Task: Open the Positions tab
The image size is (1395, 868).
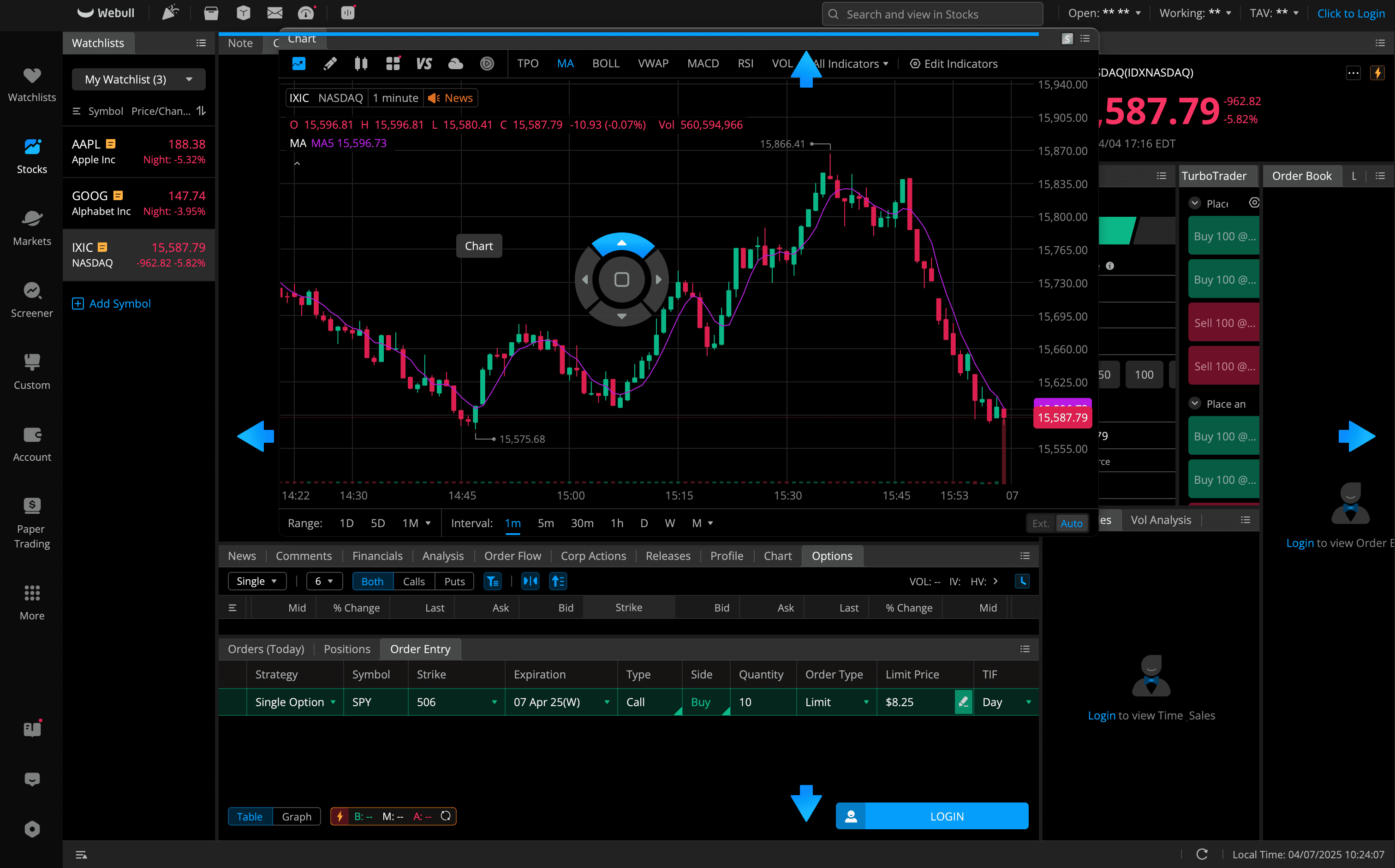Action: [347, 649]
